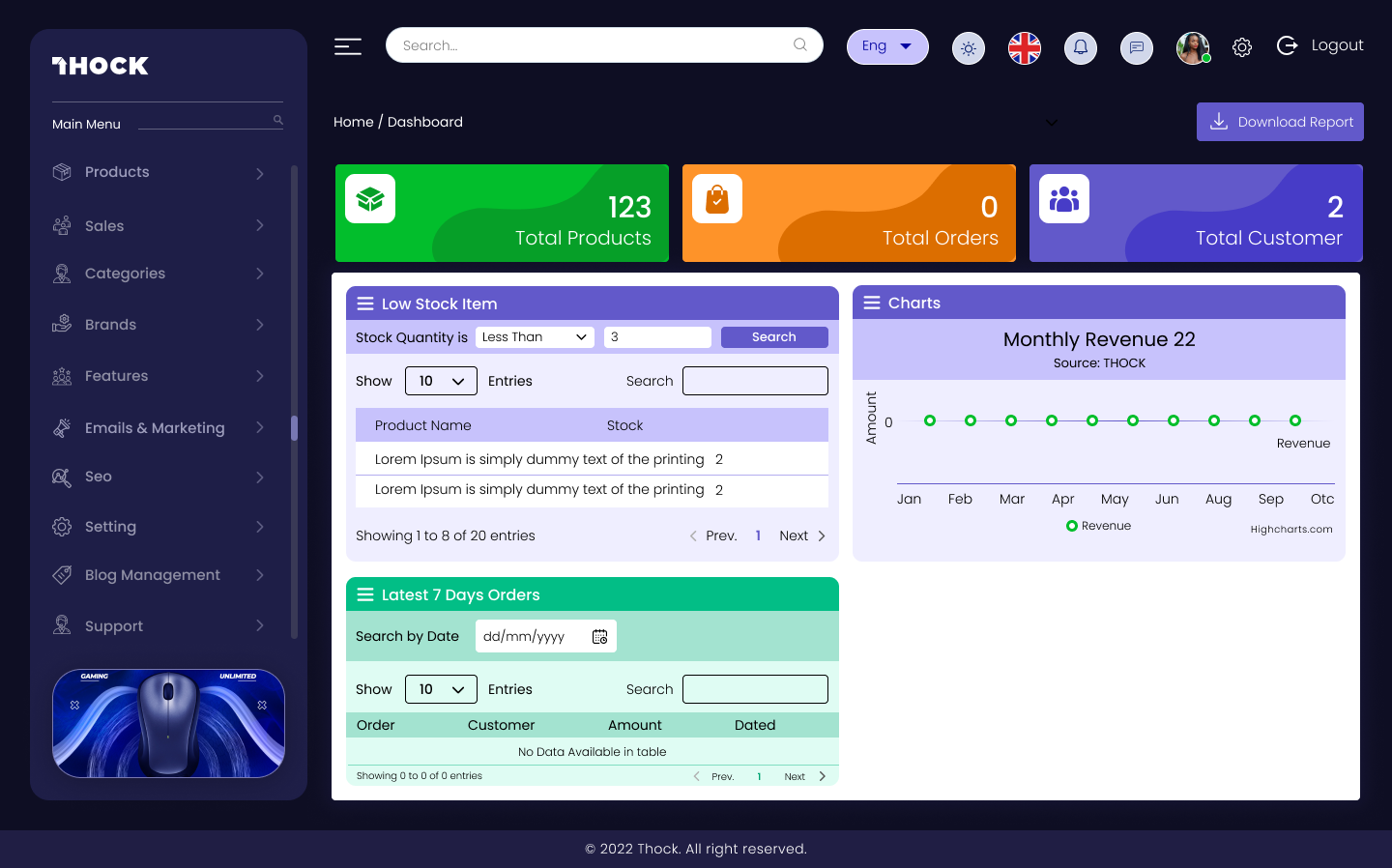Open settings gear icon in header

pos(1242,47)
